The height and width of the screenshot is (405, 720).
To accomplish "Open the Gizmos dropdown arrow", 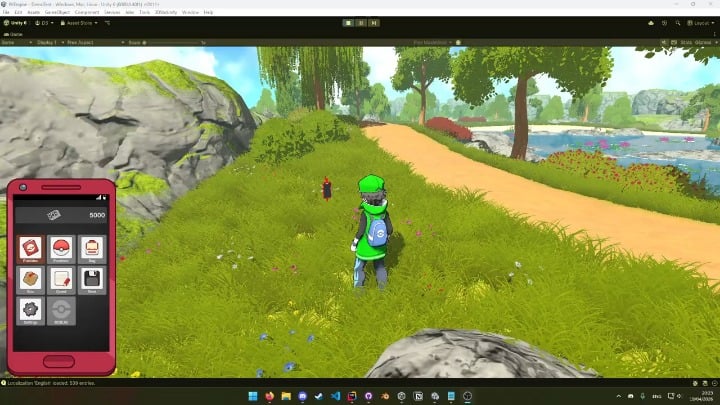I will click(x=715, y=43).
